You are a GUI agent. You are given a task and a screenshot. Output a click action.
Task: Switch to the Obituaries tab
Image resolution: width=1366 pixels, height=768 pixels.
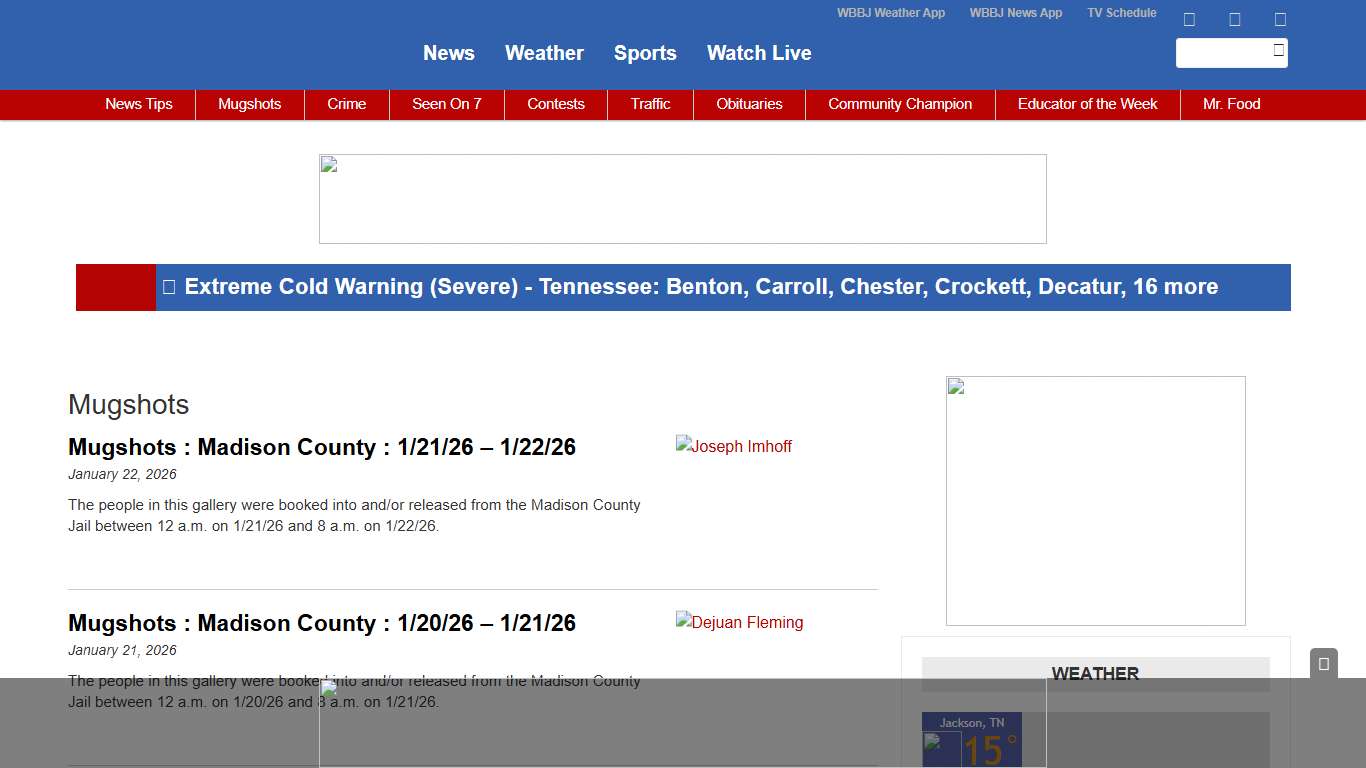coord(749,104)
